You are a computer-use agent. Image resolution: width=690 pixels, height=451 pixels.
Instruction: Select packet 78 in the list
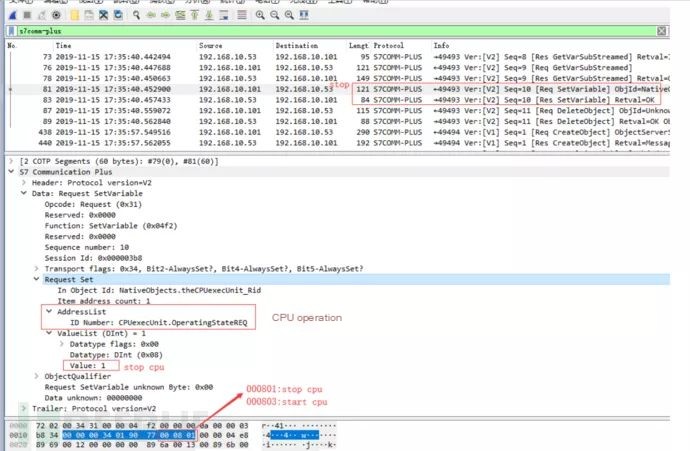pos(338,78)
